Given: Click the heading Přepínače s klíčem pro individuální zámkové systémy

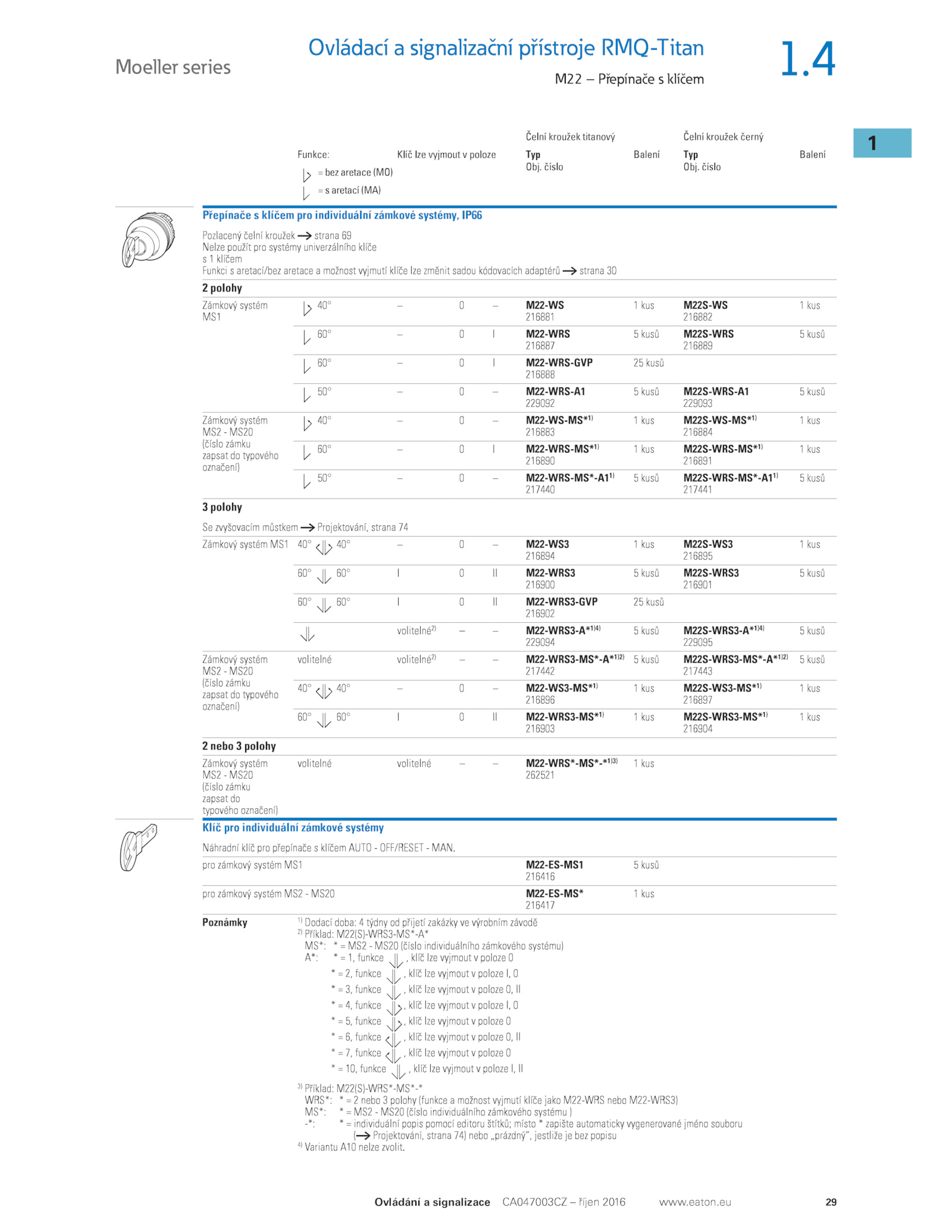Looking at the screenshot, I should point(342,215).
